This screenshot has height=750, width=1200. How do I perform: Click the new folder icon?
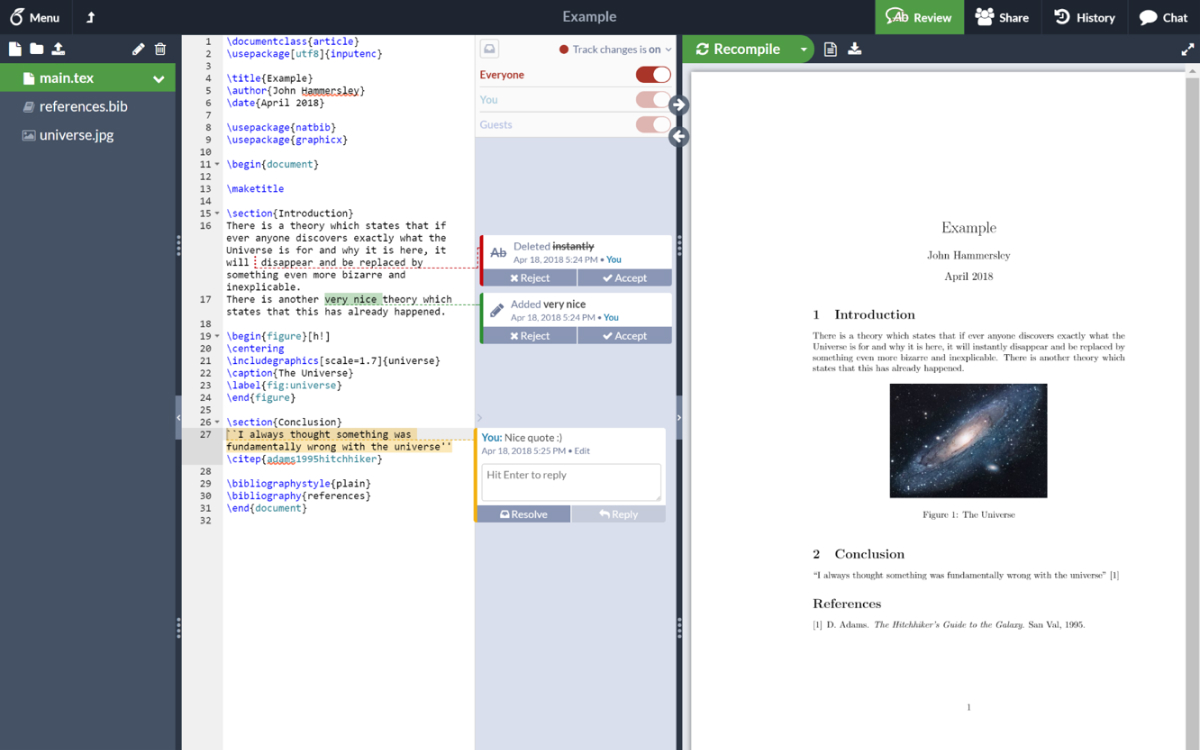(37, 49)
